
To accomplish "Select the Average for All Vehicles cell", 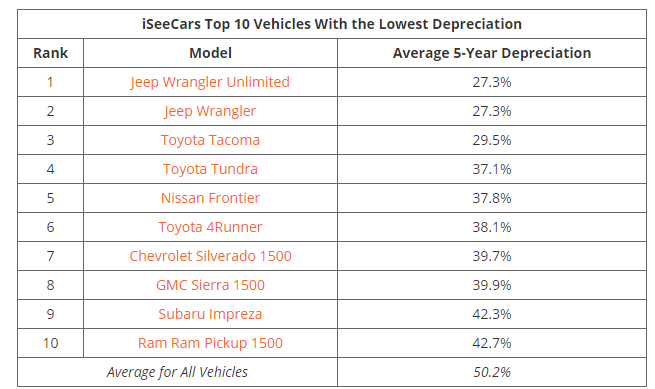I will point(177,372).
